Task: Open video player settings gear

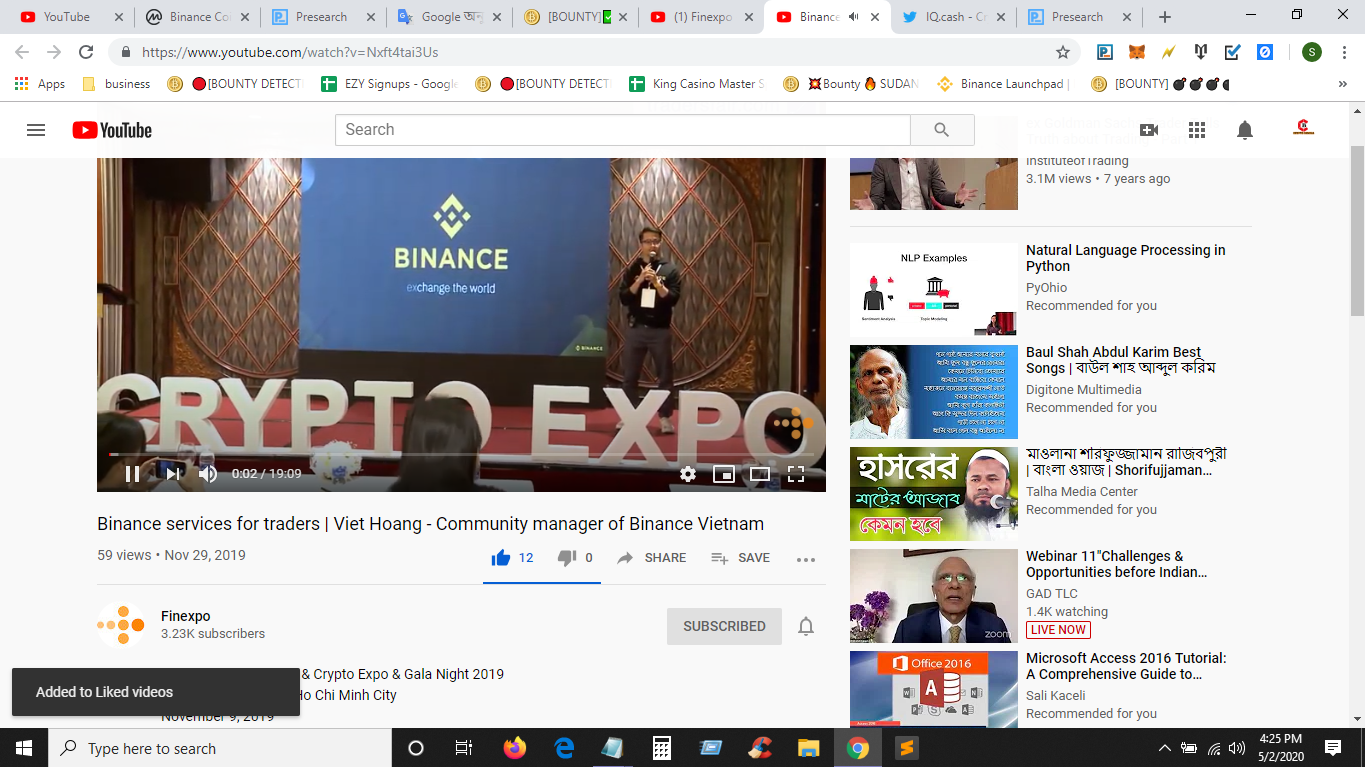Action: (688, 474)
